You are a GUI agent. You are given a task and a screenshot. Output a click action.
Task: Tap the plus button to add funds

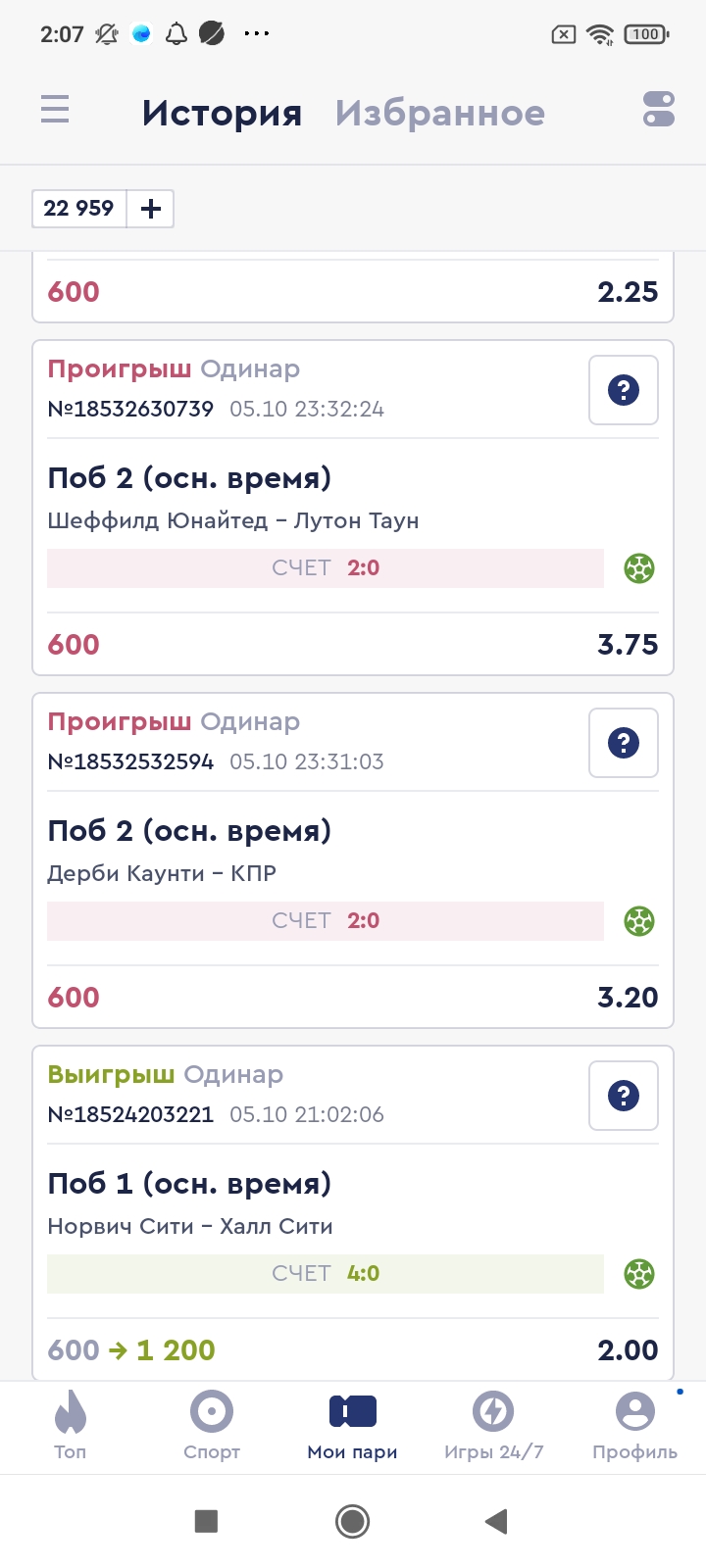pos(150,209)
